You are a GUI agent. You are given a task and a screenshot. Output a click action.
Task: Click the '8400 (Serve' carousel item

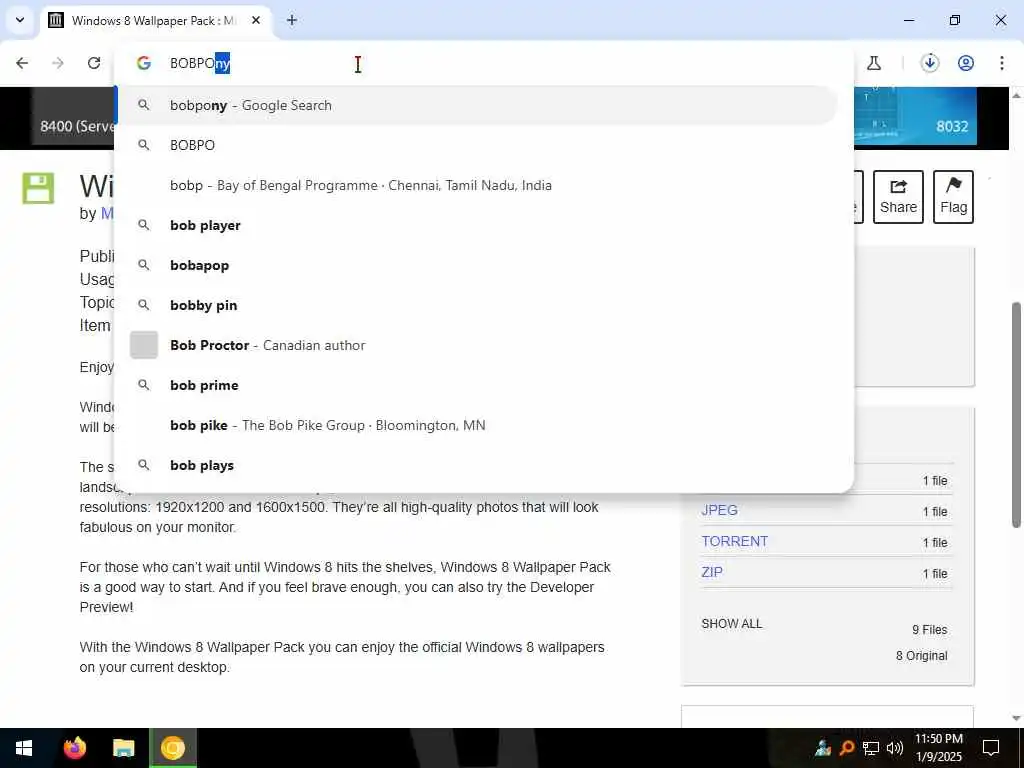(74, 118)
